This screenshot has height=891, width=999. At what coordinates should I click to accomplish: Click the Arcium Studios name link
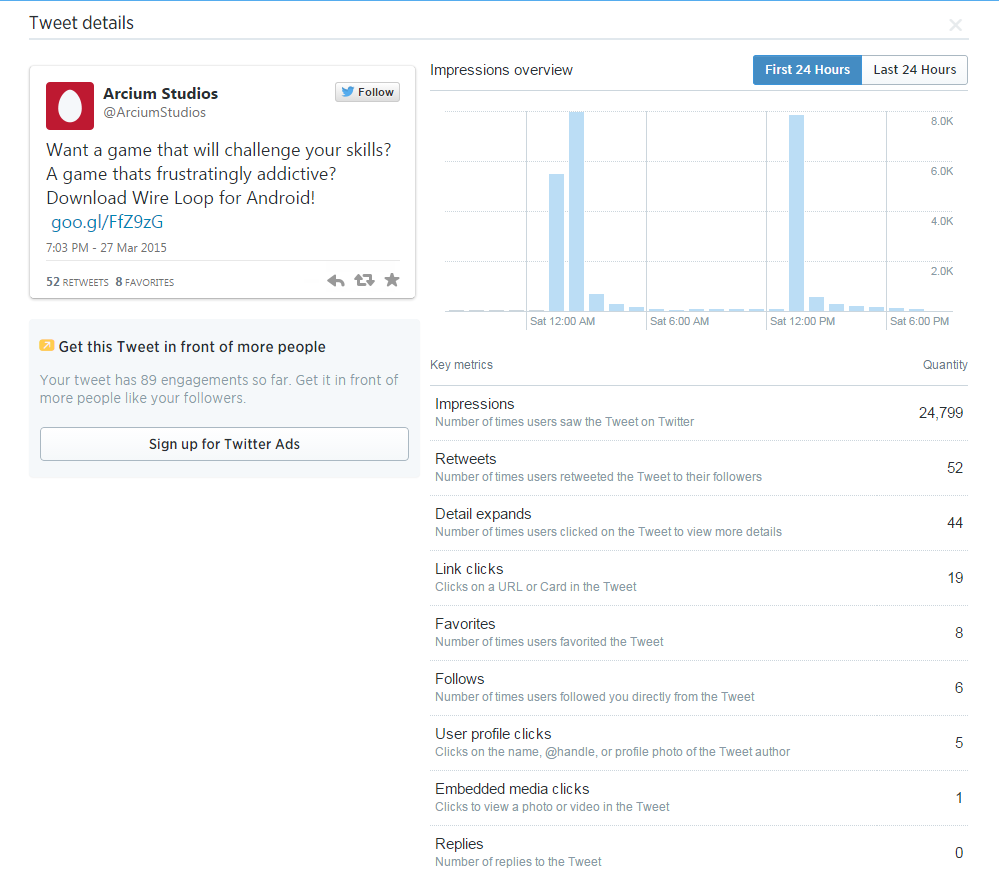pos(161,94)
